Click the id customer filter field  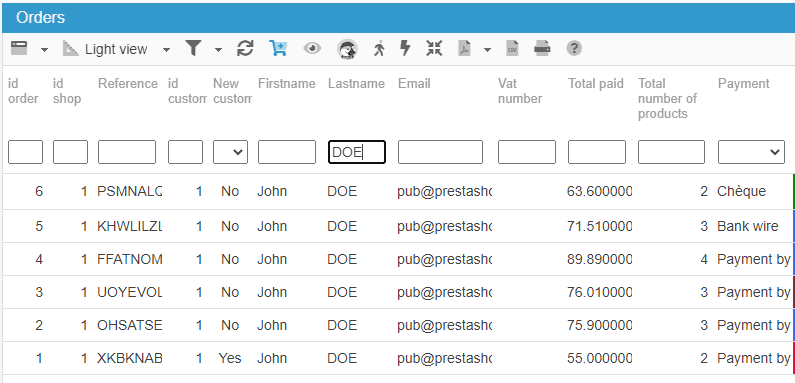186,152
